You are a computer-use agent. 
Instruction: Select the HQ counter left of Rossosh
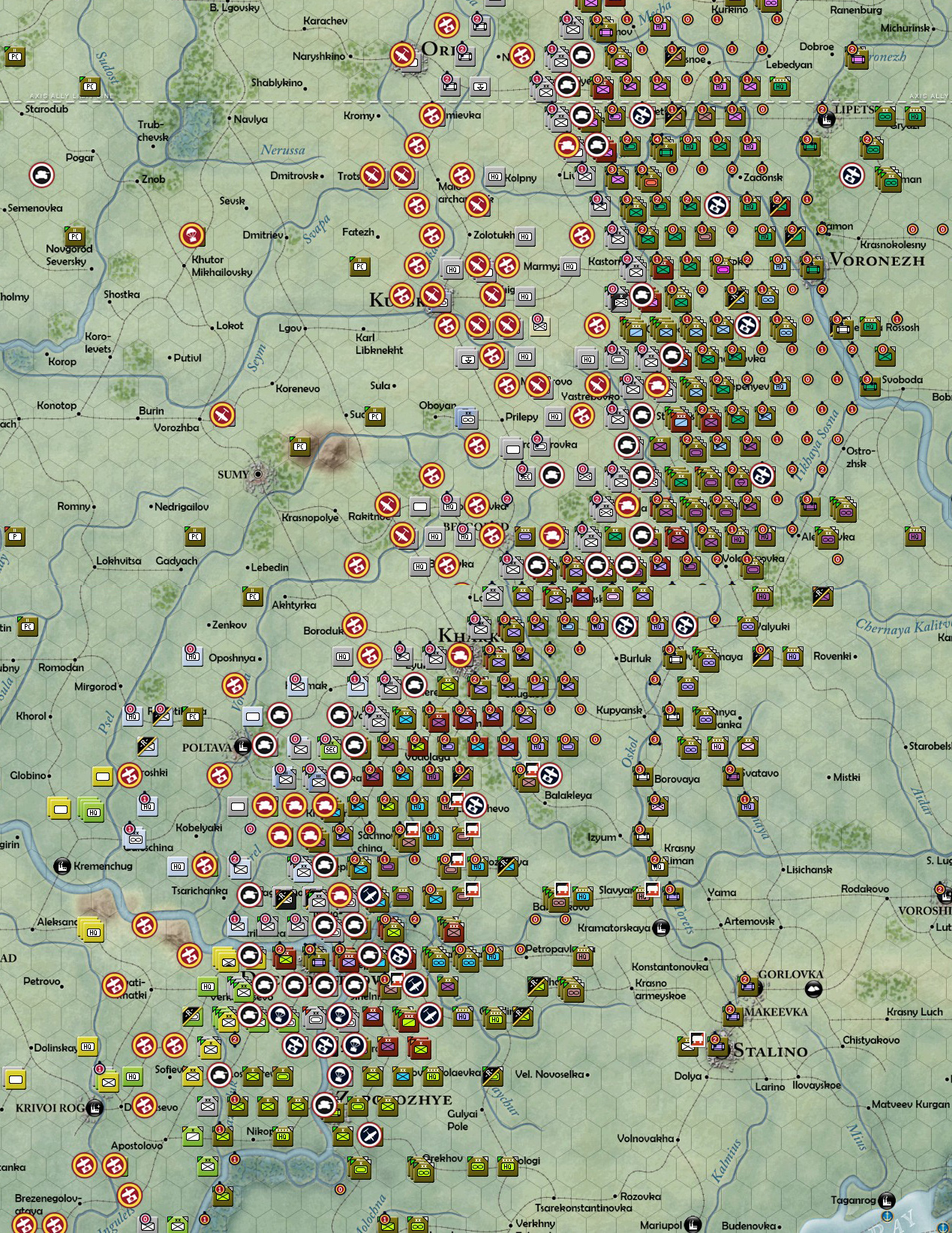[x=870, y=326]
